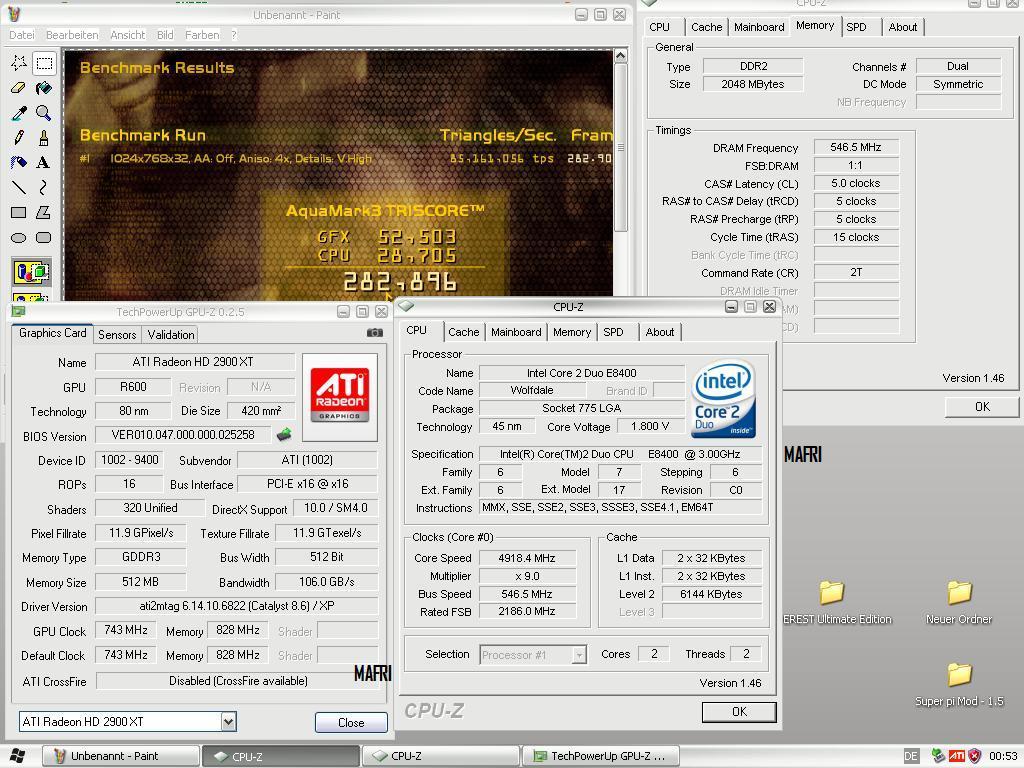Choose the Curve tool in Paint

44,187
